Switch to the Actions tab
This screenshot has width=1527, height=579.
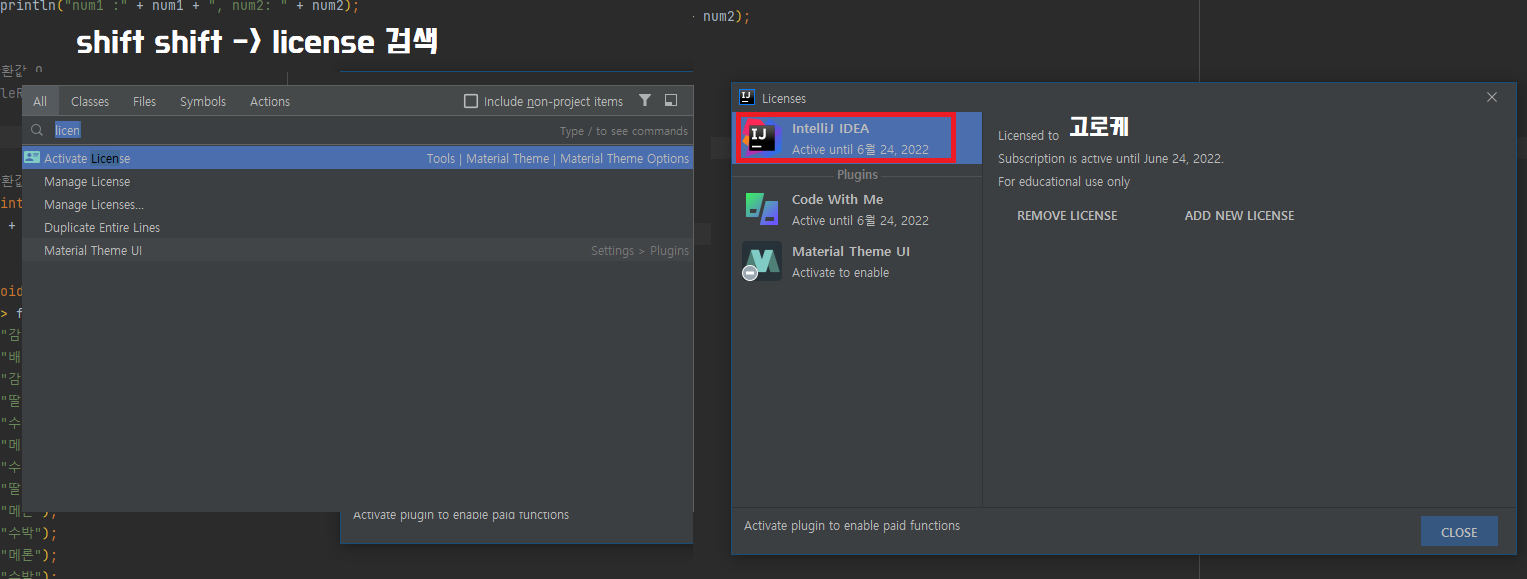[x=270, y=101]
